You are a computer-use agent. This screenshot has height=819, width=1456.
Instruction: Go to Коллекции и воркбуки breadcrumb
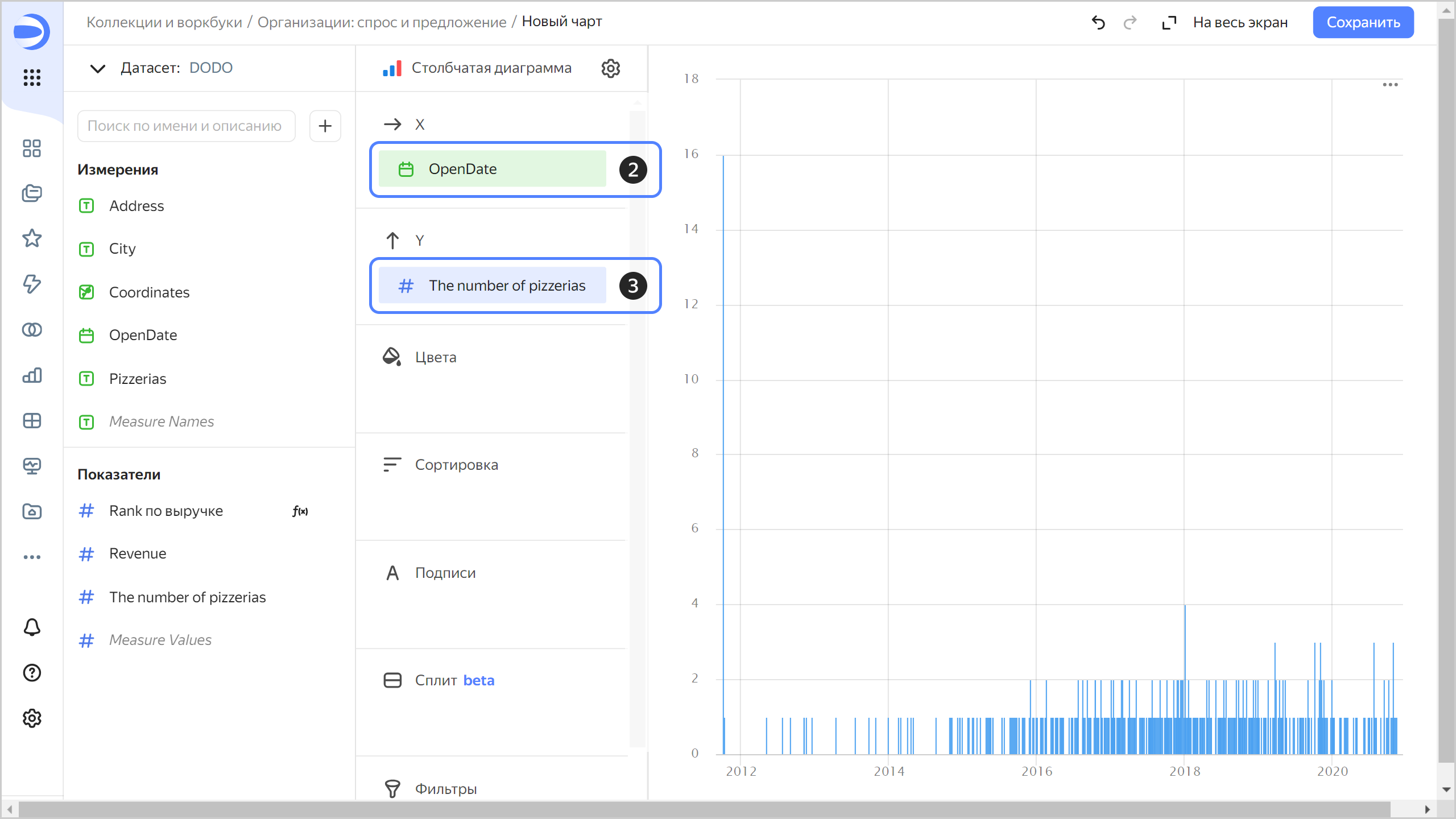tap(164, 22)
